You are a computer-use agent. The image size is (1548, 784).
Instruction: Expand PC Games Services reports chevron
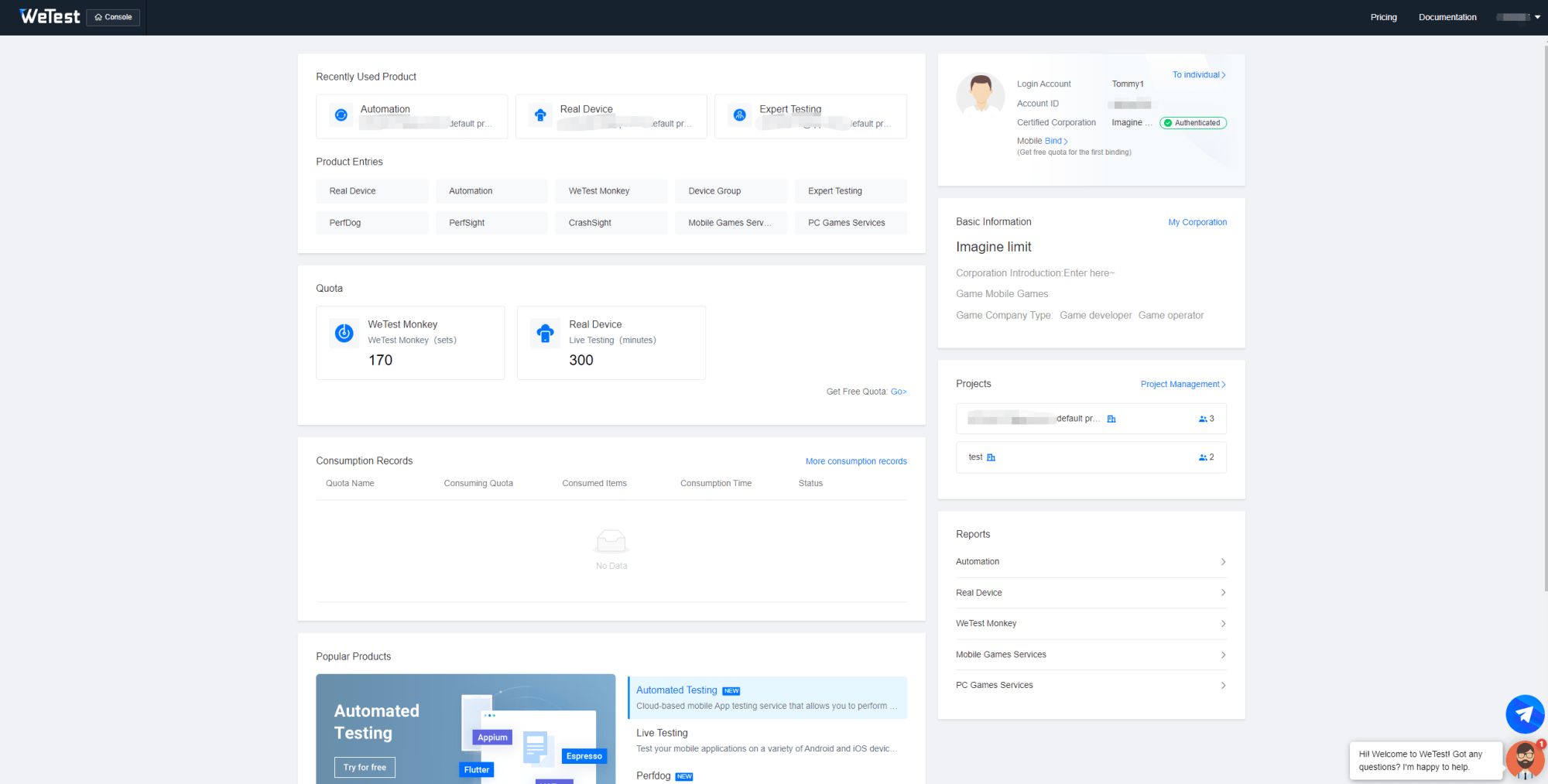(1223, 686)
